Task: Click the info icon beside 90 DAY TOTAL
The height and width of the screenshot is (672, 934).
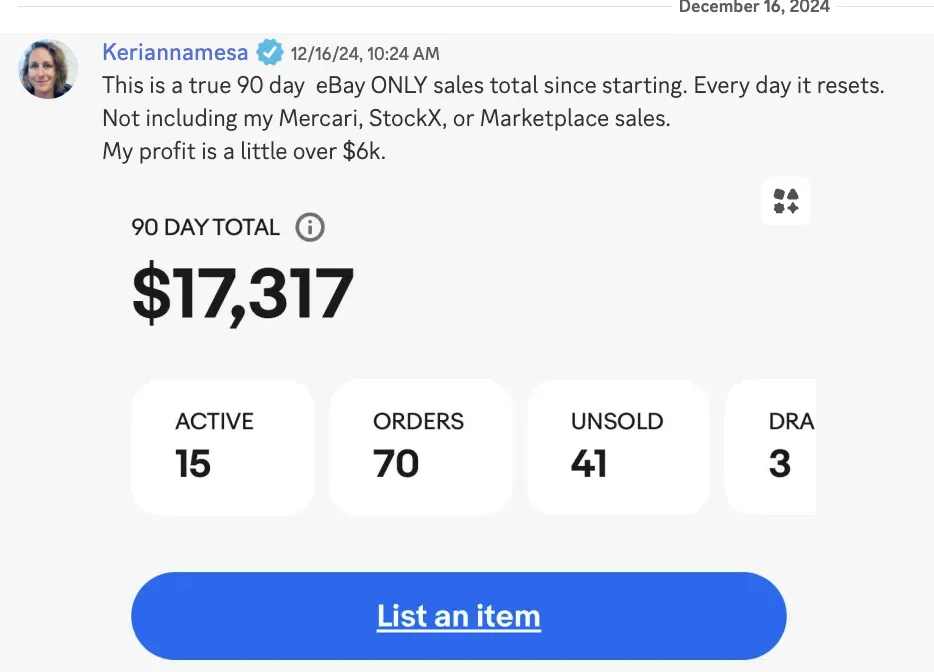Action: click(310, 228)
